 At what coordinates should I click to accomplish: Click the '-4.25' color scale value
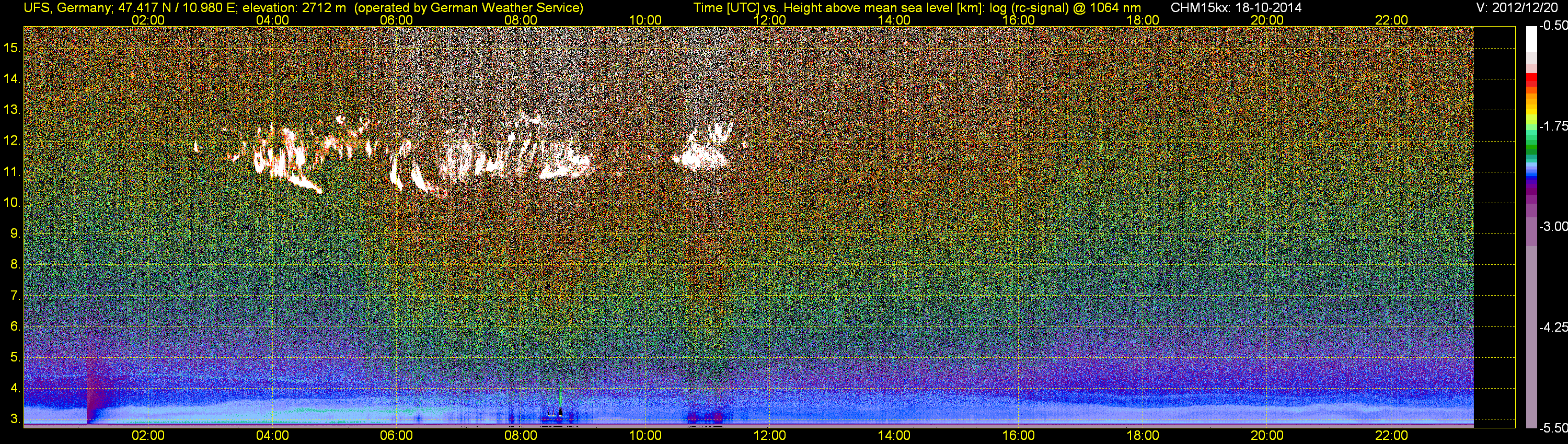1553,327
